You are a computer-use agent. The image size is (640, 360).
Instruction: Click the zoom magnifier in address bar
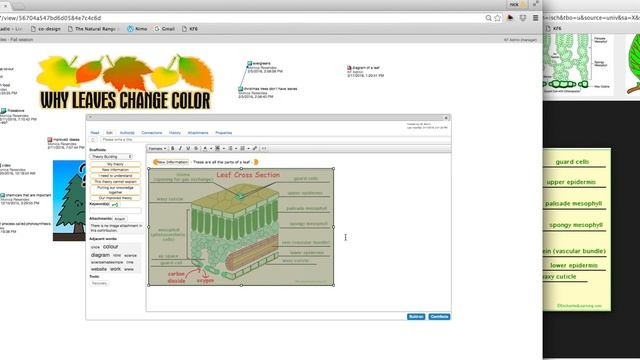(488, 18)
